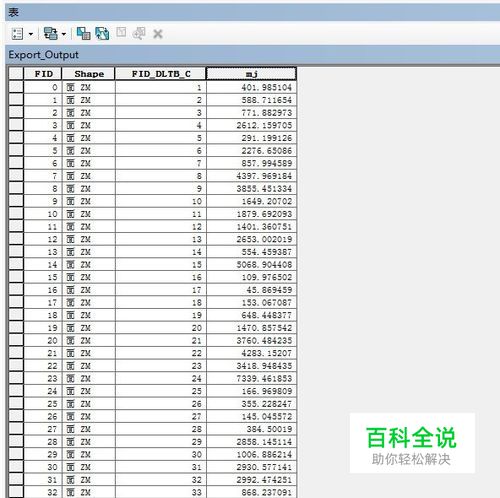The height and width of the screenshot is (498, 500).
Task: Click FID cell with value 29
Action: pyautogui.click(x=43, y=455)
